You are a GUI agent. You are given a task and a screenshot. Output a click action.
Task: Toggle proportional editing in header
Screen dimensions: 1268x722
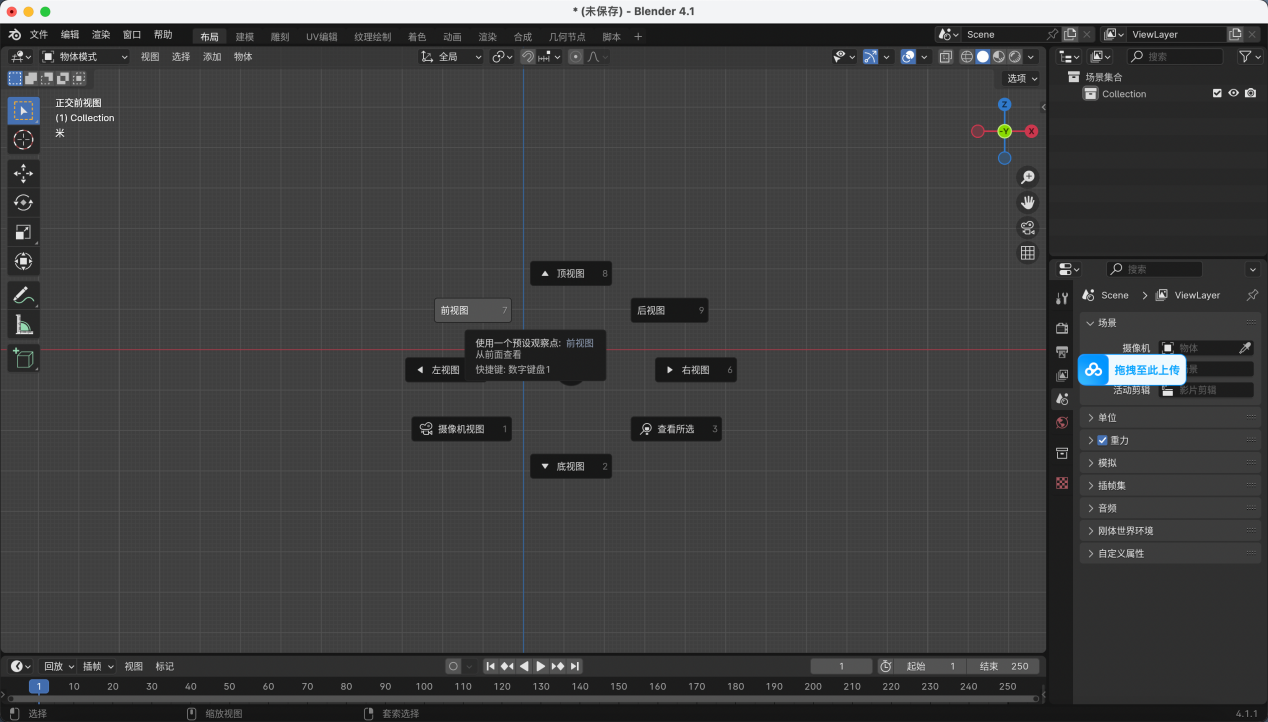point(576,57)
